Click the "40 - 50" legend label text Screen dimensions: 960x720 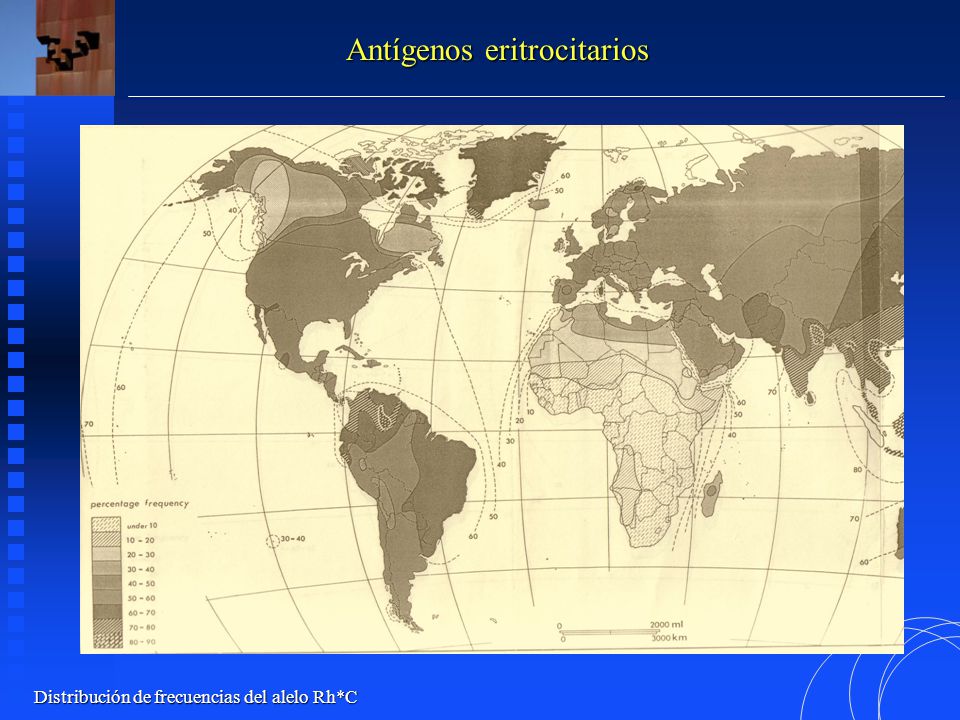pyautogui.click(x=141, y=583)
